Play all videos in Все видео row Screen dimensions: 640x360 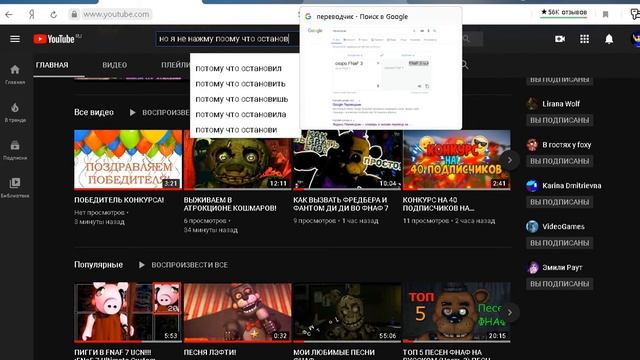click(x=159, y=112)
